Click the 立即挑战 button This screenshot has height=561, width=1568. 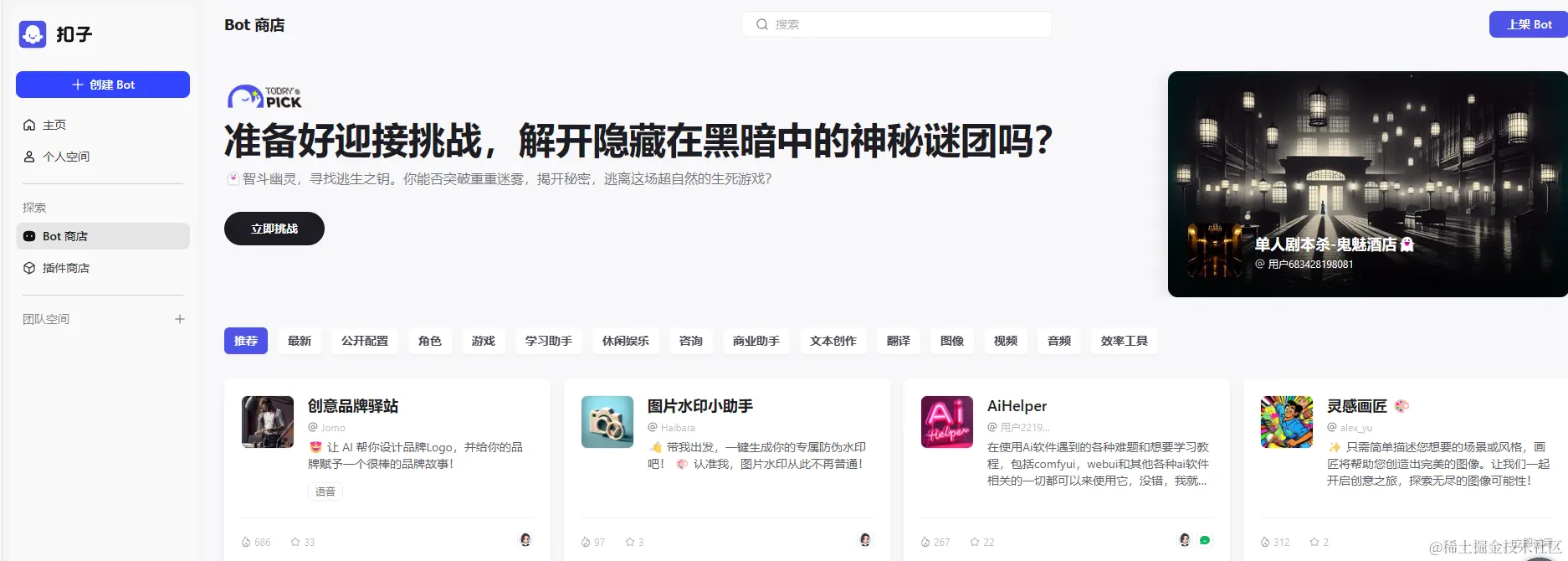pos(274,229)
